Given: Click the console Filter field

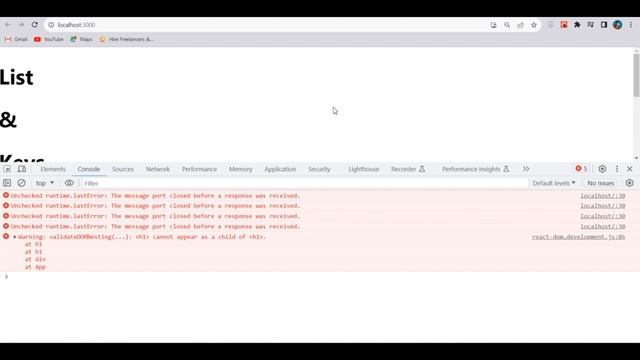Looking at the screenshot, I should coord(304,183).
